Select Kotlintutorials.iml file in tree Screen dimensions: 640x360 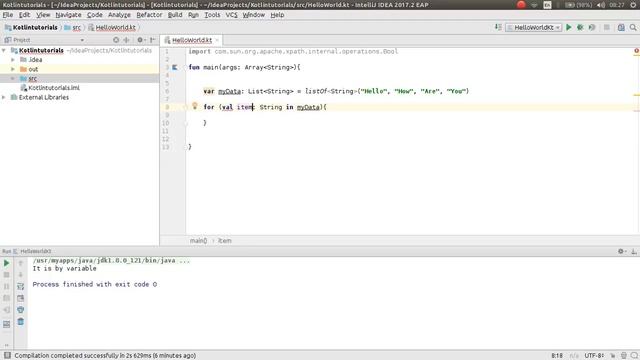point(54,88)
